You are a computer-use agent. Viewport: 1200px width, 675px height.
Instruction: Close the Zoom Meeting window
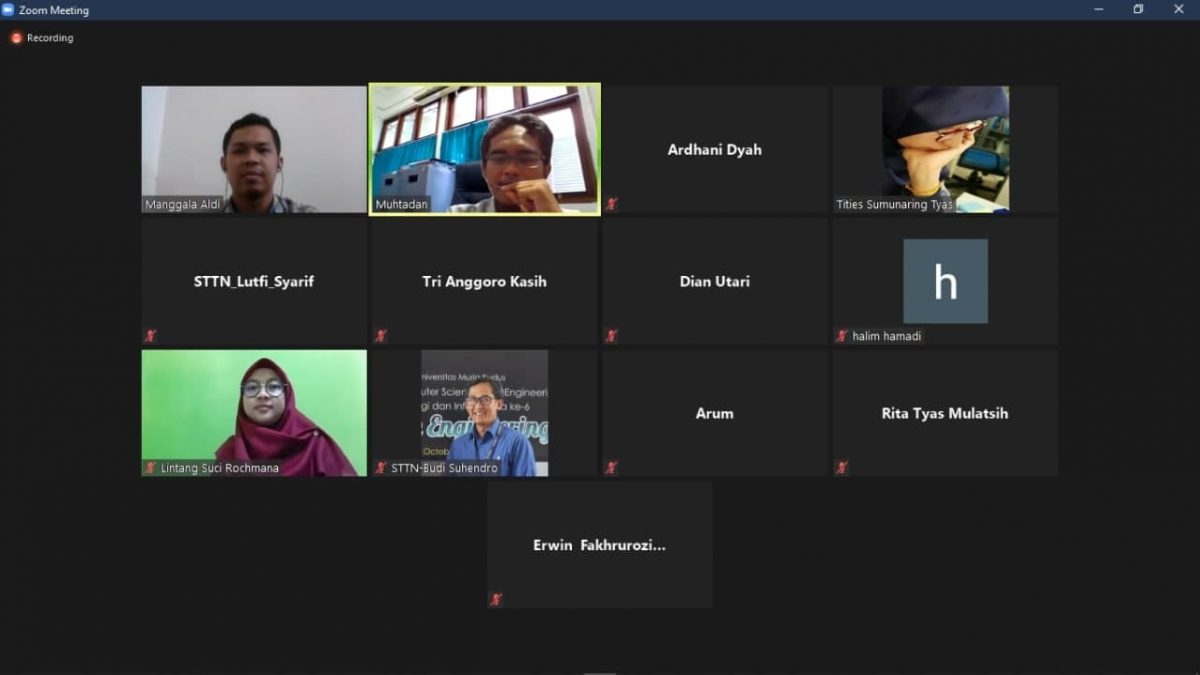pos(1179,10)
